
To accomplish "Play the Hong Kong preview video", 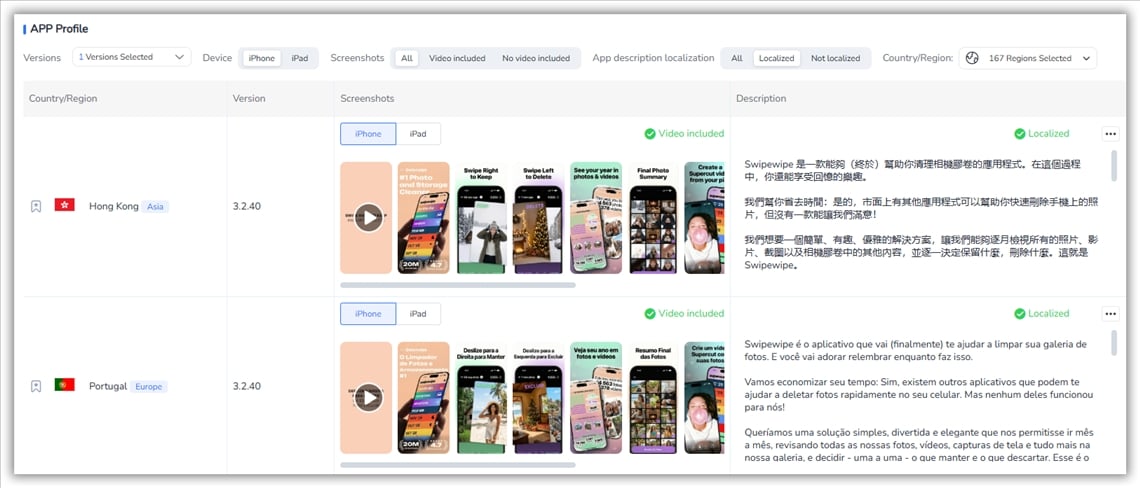I will click(368, 217).
